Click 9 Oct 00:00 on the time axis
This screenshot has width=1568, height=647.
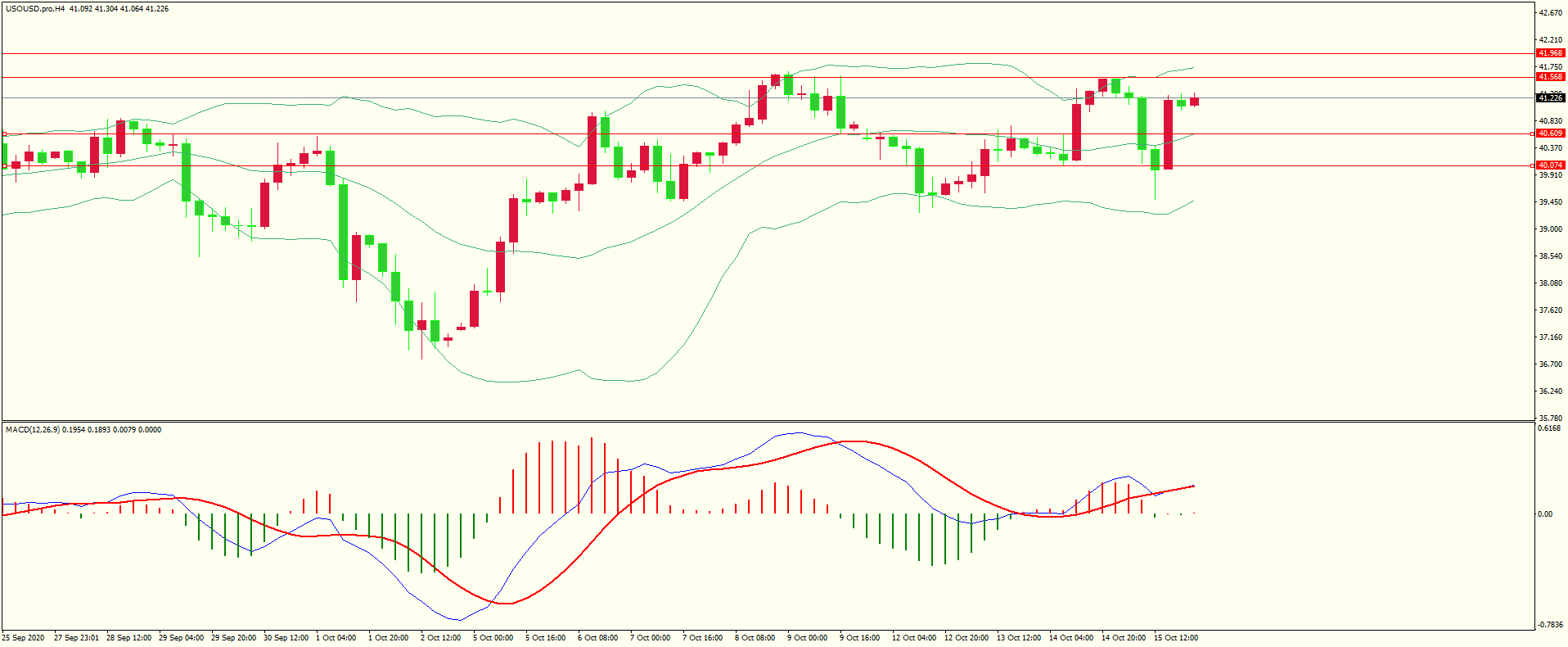(807, 638)
